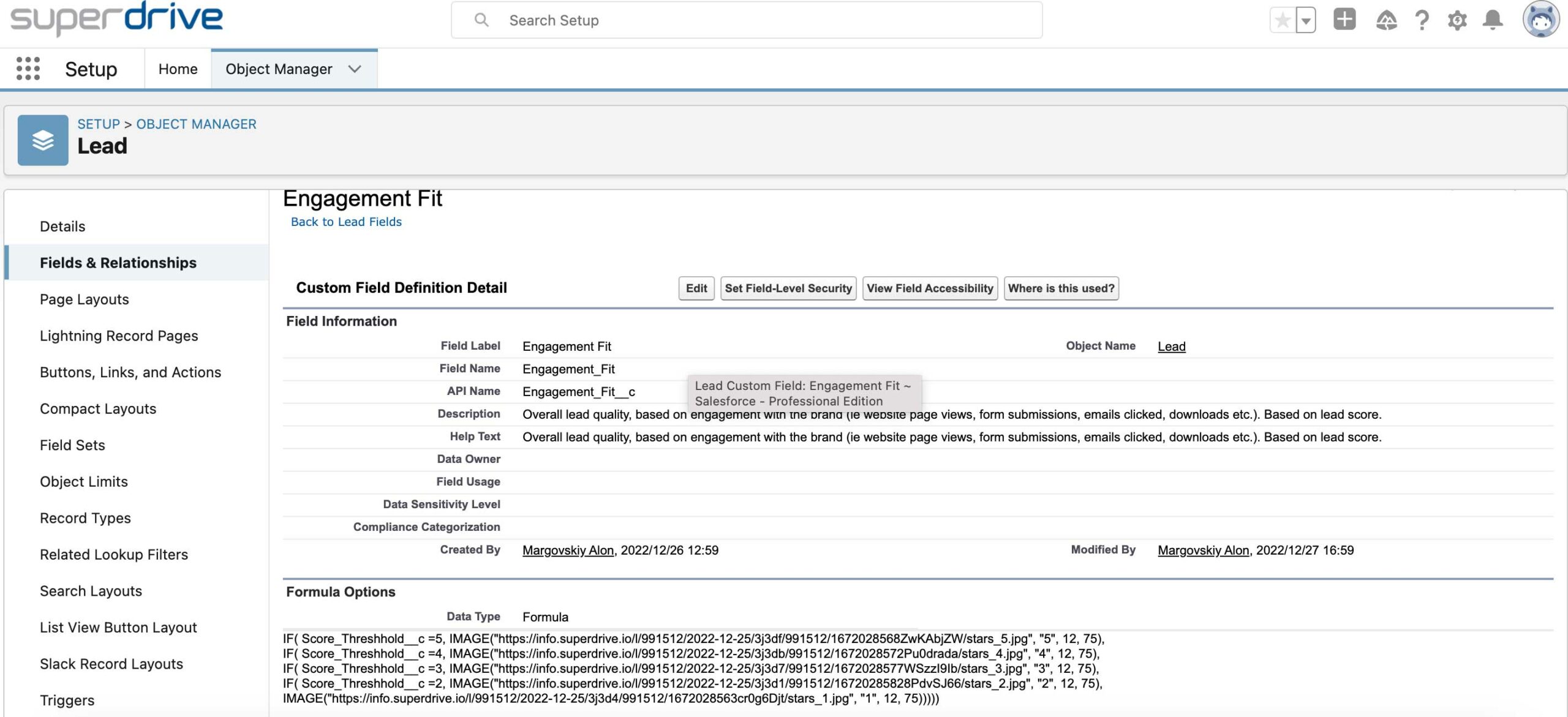The image size is (1568, 717).
Task: Open Margovskiy Alon link in Created By
Action: click(x=568, y=550)
